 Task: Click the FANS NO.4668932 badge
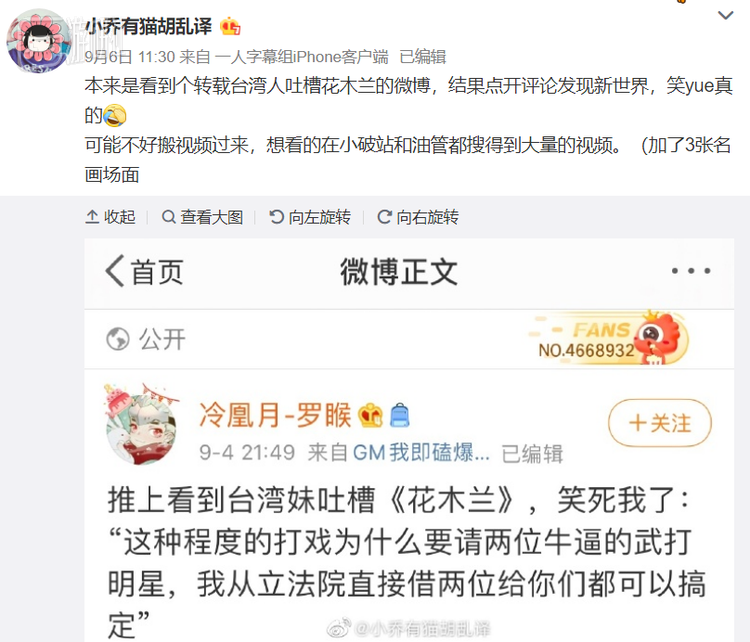[x=609, y=339]
